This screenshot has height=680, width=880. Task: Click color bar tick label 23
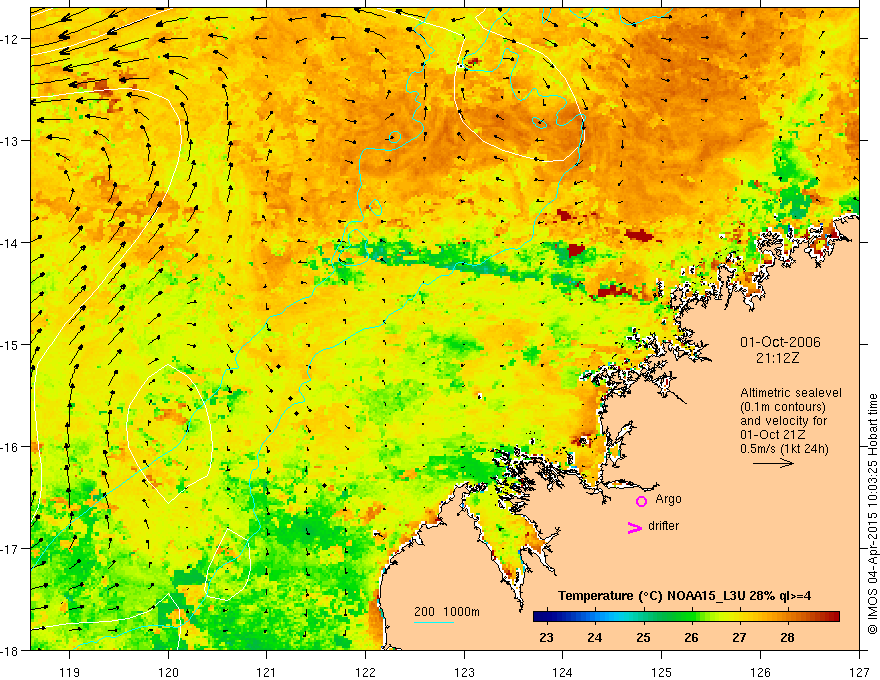pos(546,637)
